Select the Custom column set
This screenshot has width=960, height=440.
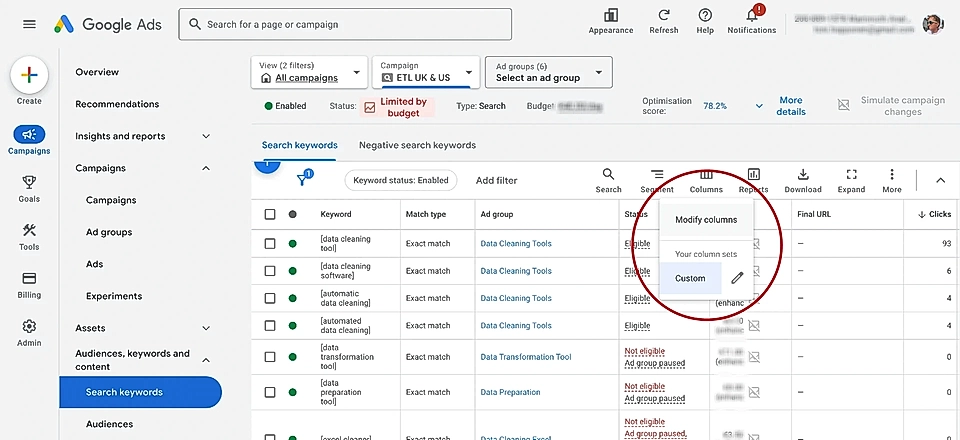click(691, 278)
